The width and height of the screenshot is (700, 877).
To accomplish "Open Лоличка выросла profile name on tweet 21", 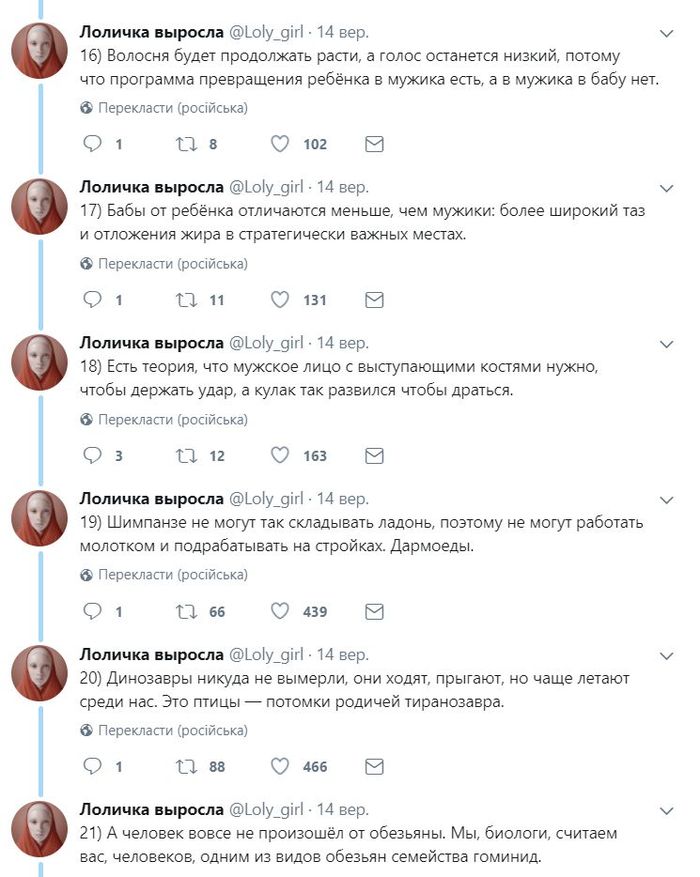I will click(151, 810).
